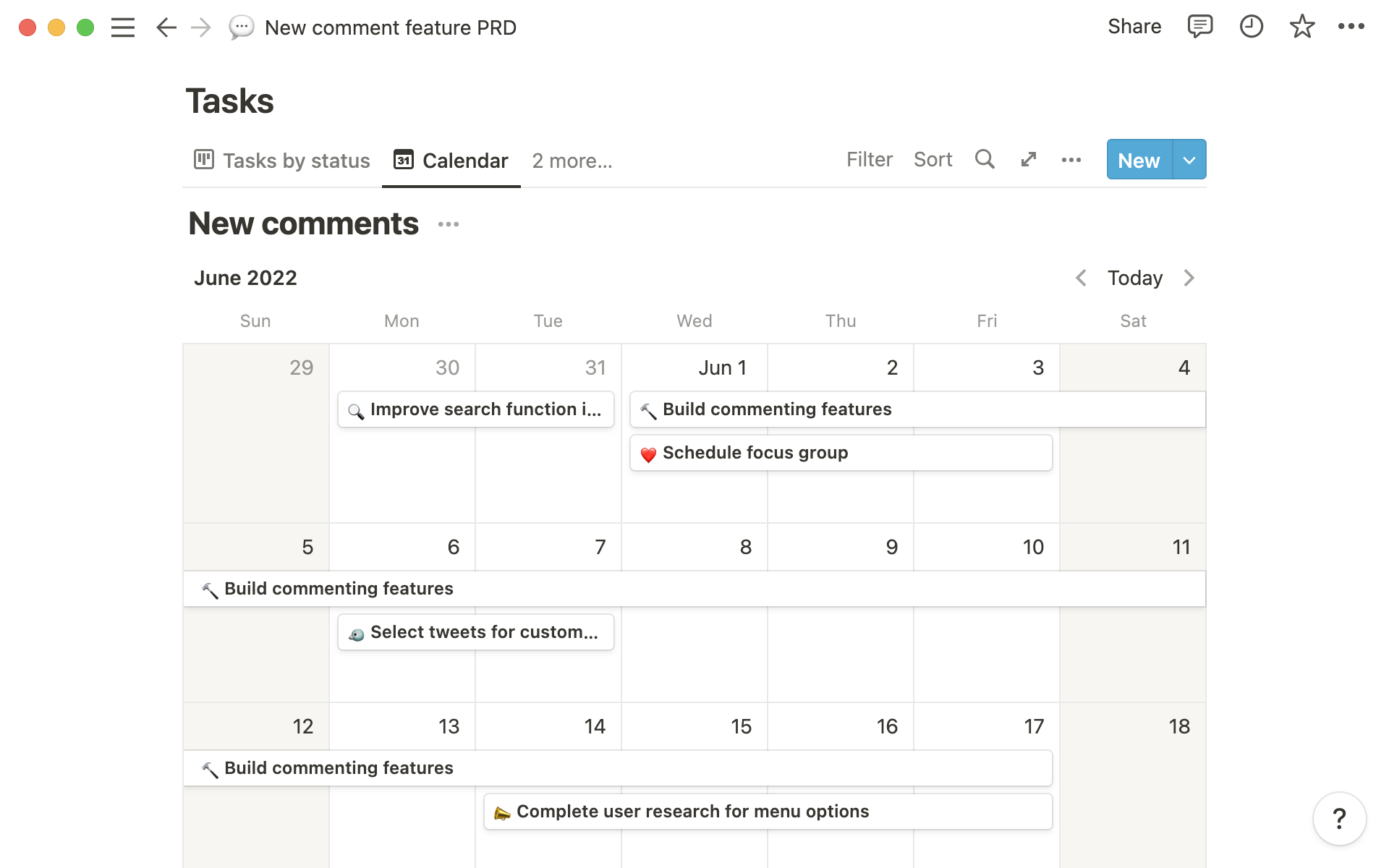This screenshot has width=1389, height=868.
Task: Click the 'Today' navigation button
Action: click(x=1134, y=278)
